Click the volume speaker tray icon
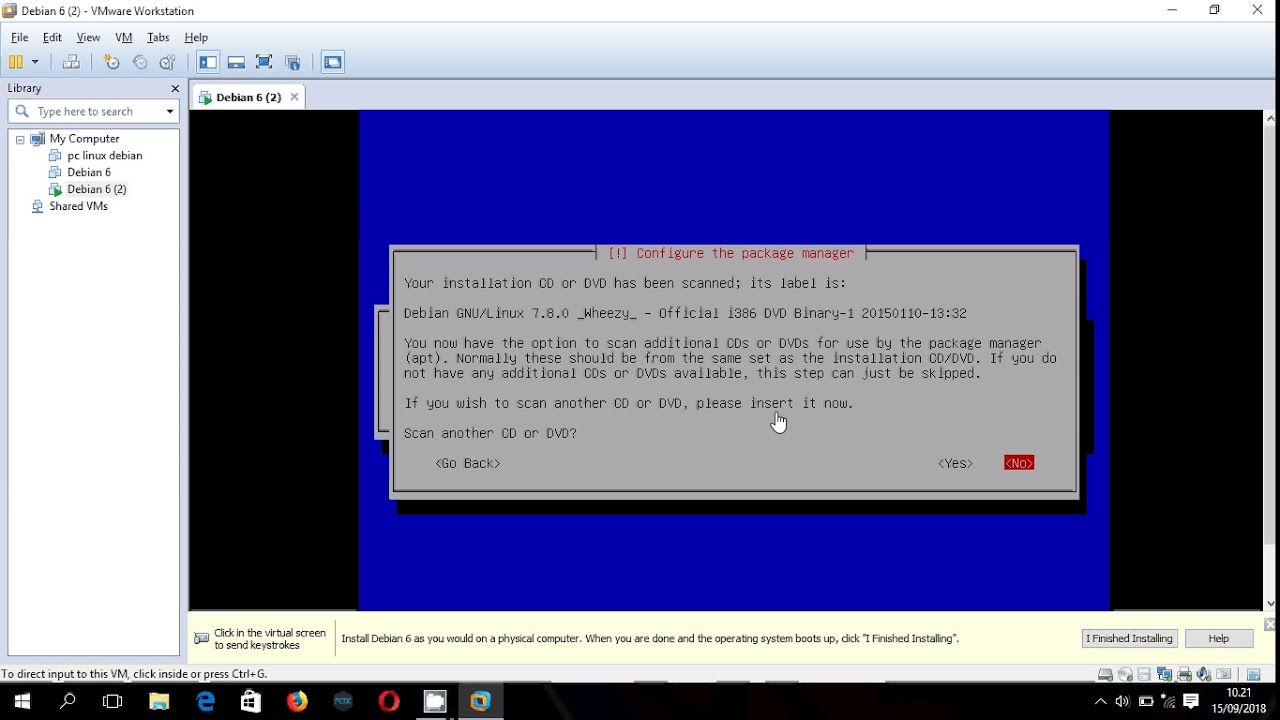 (x=1122, y=702)
